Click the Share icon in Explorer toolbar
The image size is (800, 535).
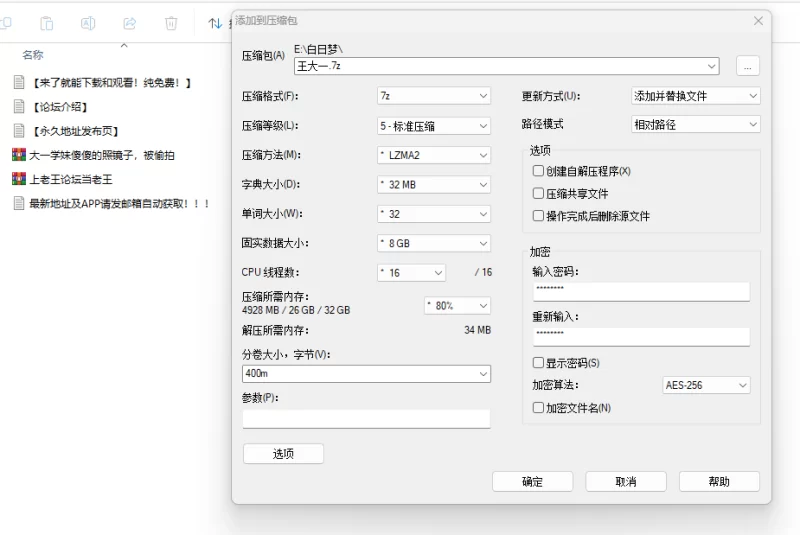coord(129,22)
